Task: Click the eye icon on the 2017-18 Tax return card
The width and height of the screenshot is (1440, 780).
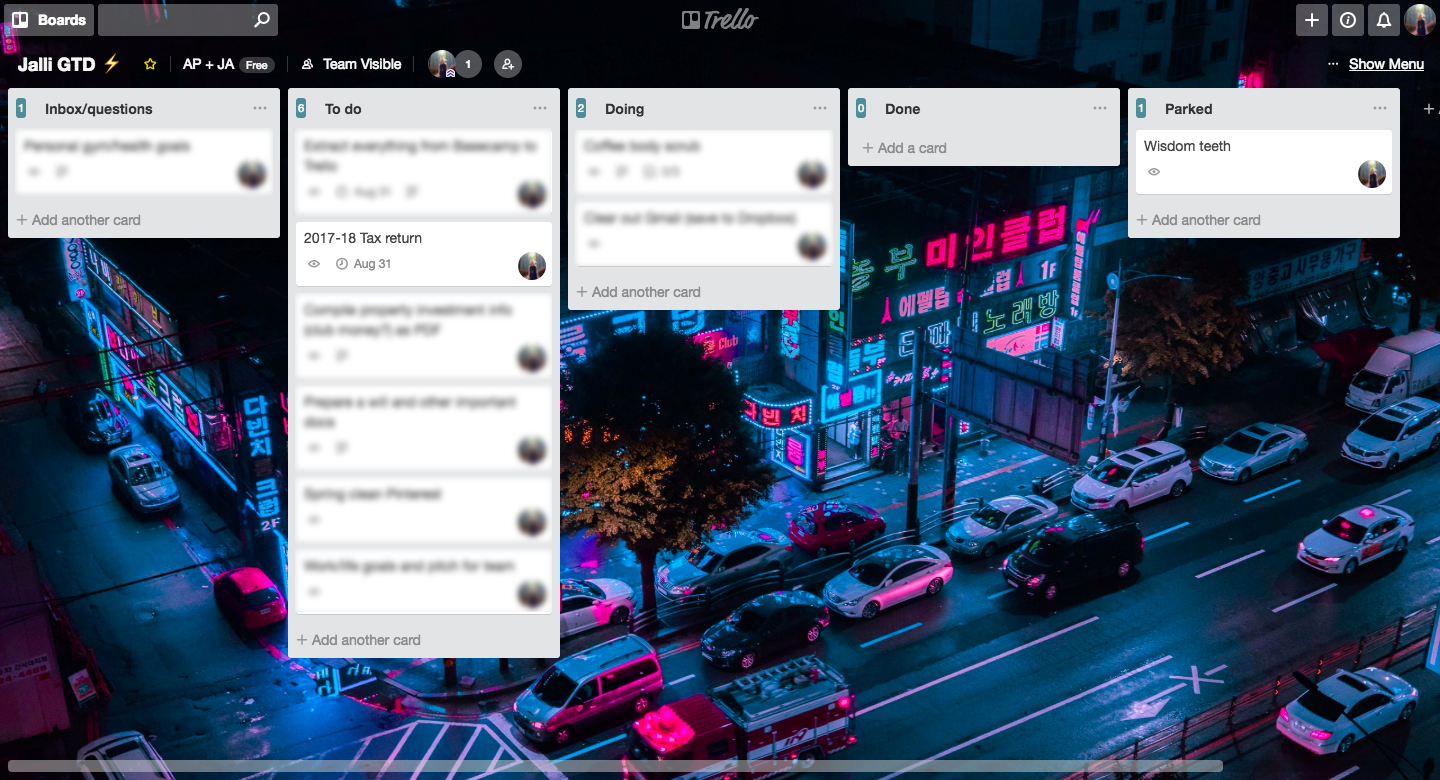Action: point(313,264)
